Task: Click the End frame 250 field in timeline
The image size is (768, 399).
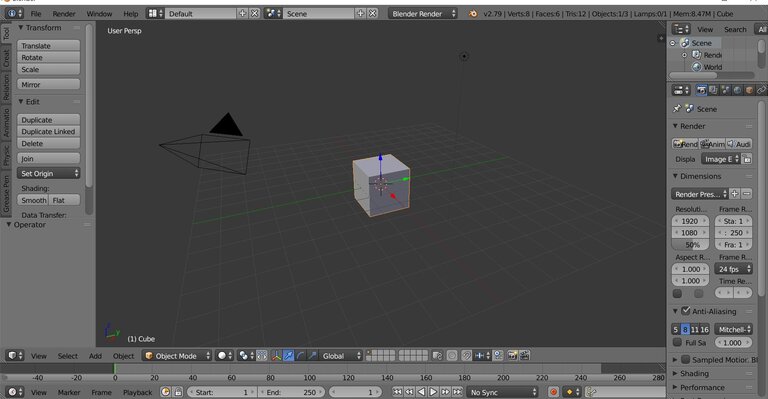Action: tap(291, 392)
